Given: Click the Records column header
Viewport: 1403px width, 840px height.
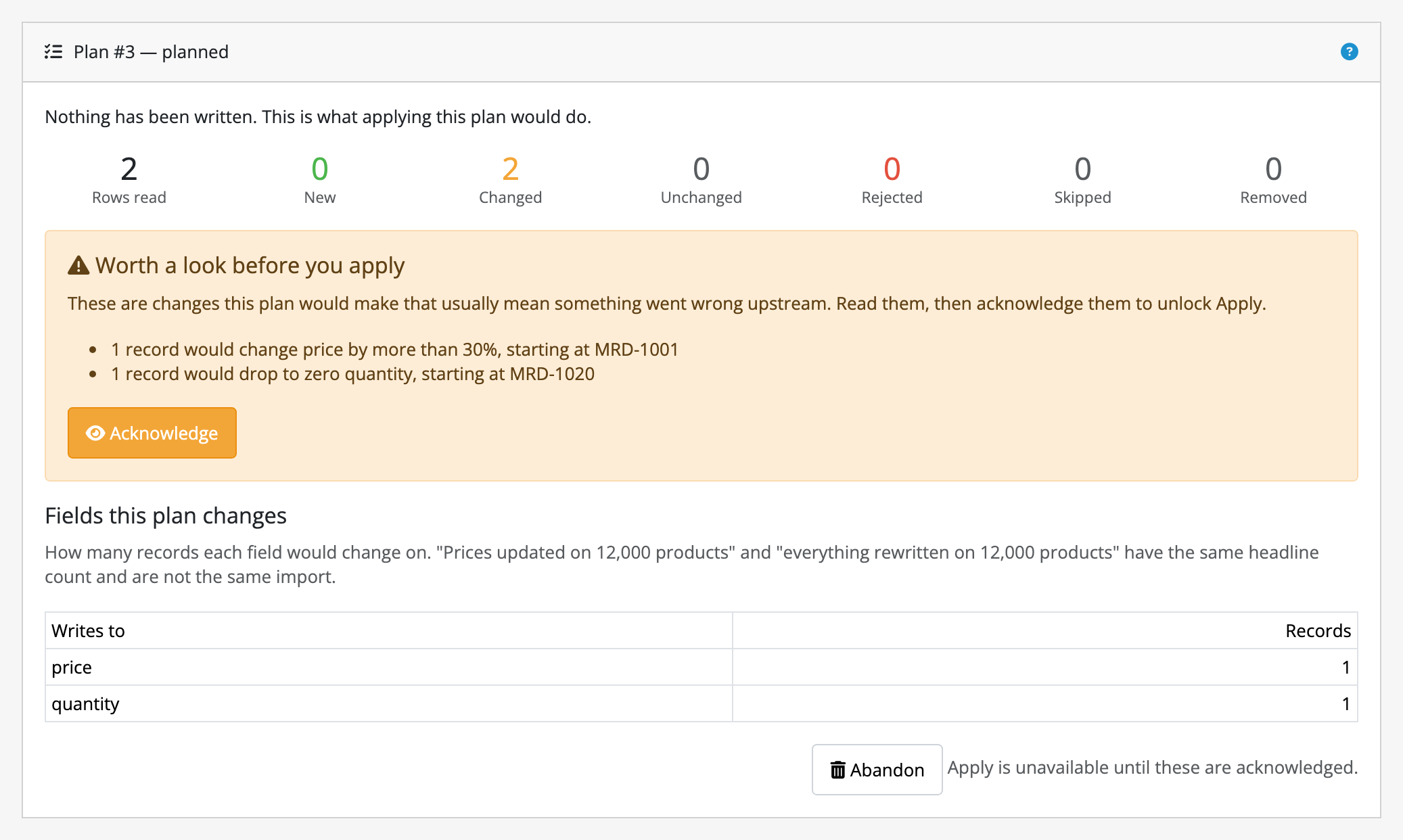Looking at the screenshot, I should (x=1318, y=631).
